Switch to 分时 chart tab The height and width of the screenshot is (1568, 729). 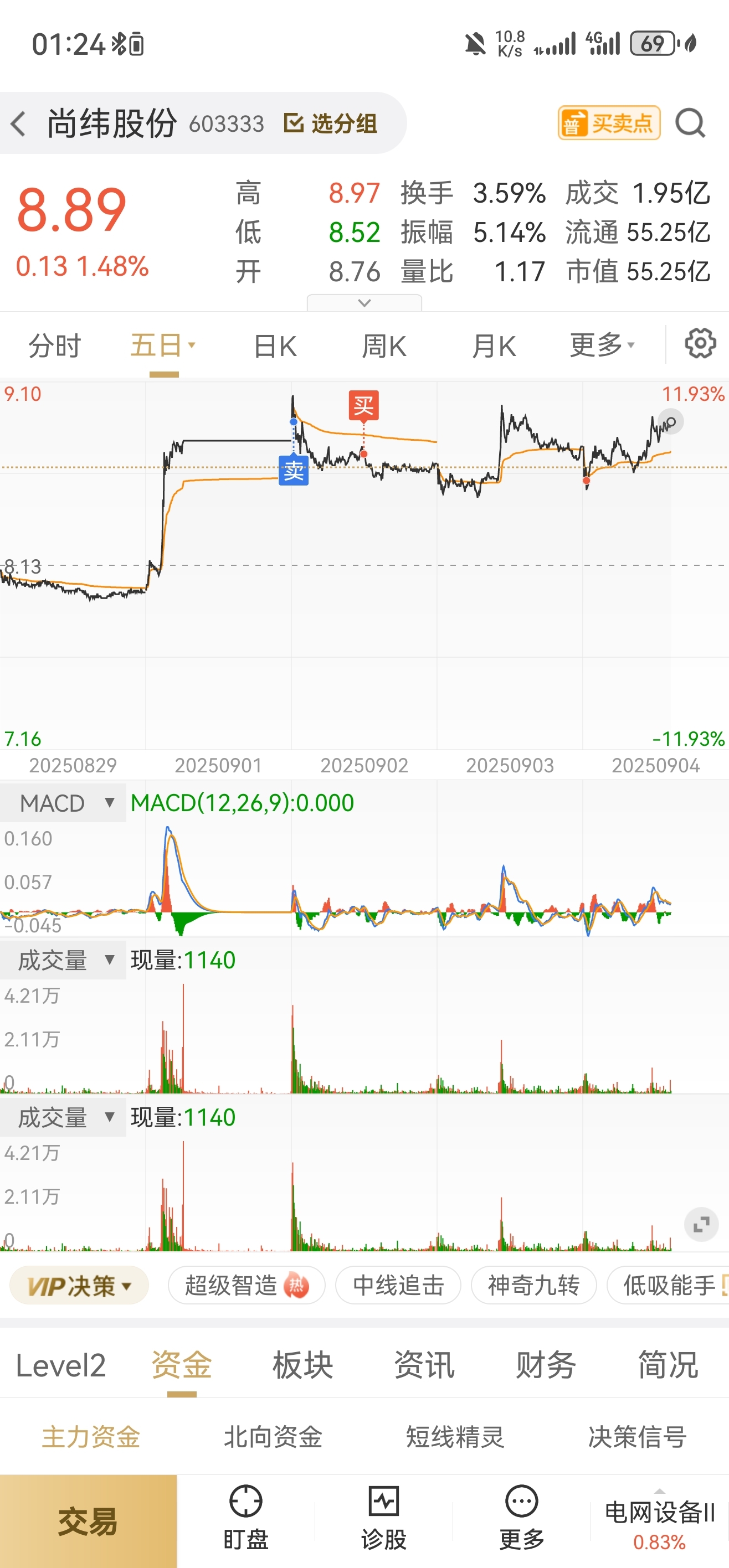[x=55, y=345]
